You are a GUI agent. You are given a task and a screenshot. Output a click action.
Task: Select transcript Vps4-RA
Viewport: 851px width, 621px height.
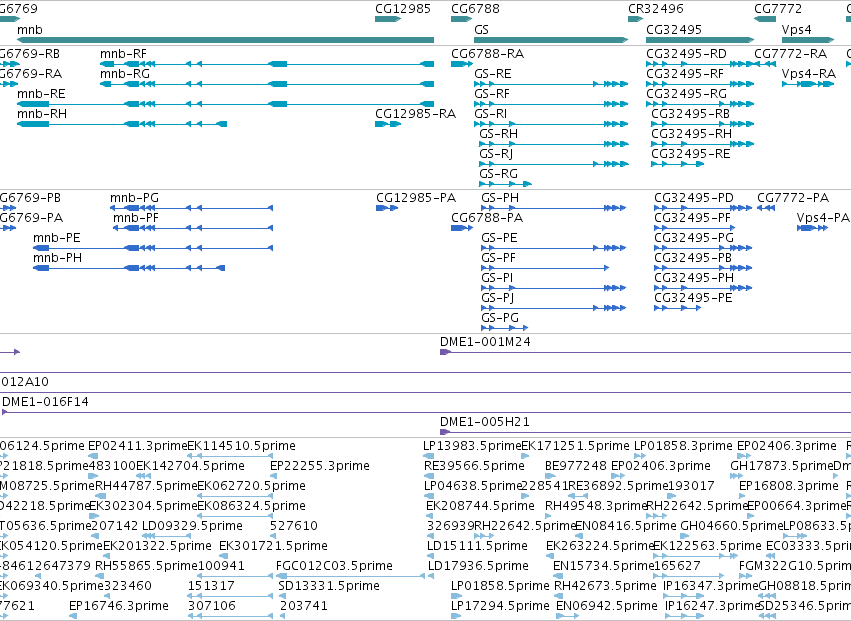808,84
